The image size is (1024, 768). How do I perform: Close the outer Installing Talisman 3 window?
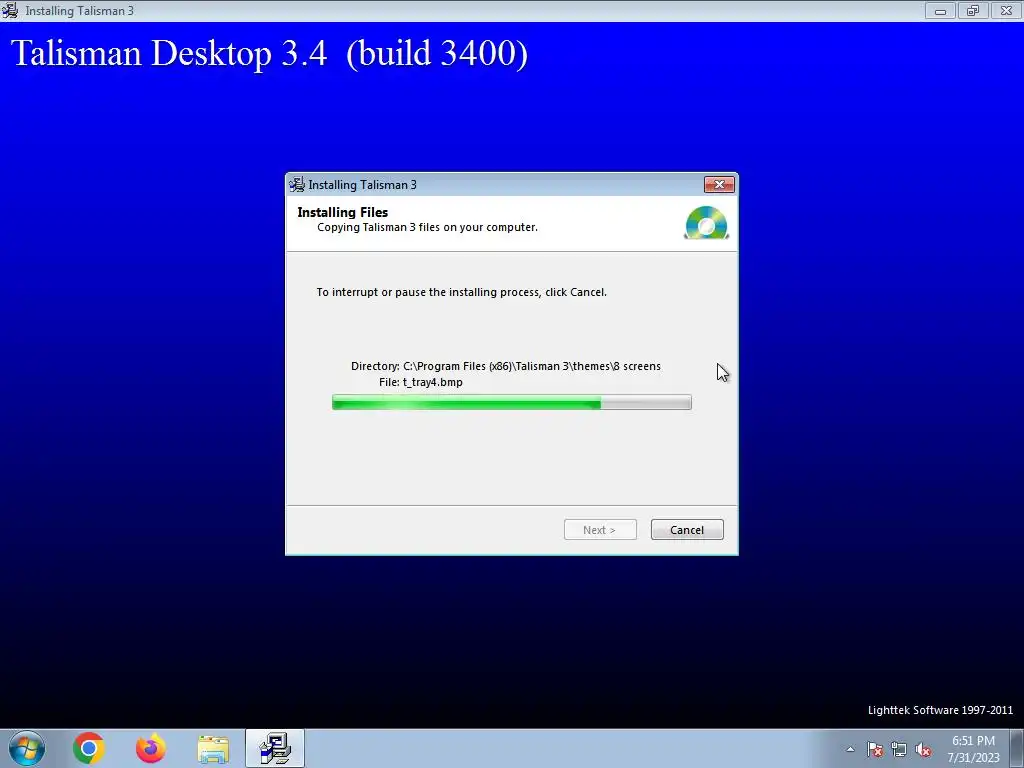click(x=1006, y=10)
